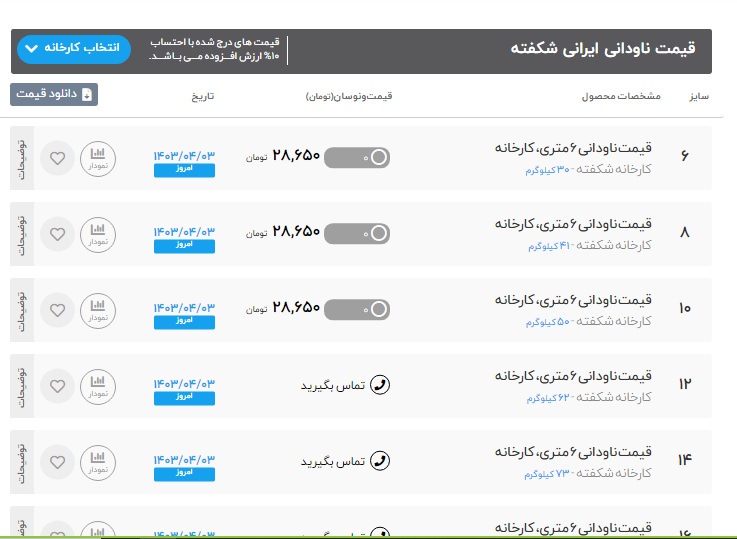Expand توضیحات tab of size 12 row
The image size is (737, 539).
point(23,385)
